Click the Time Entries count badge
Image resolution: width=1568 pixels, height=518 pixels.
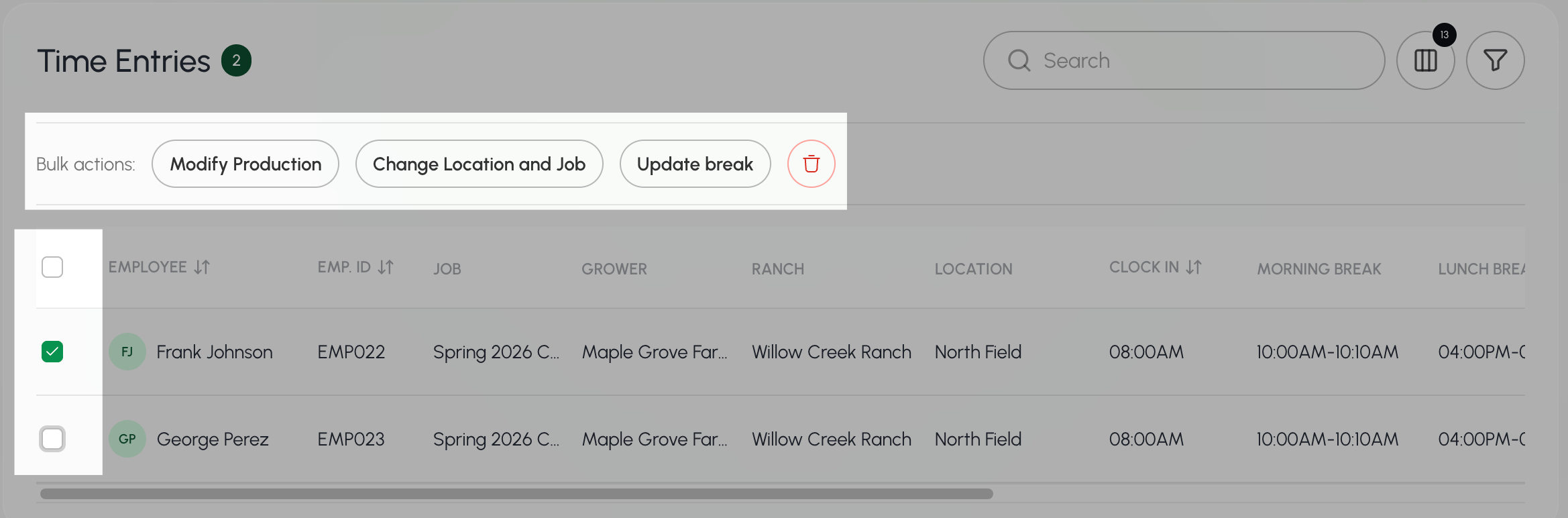click(236, 60)
